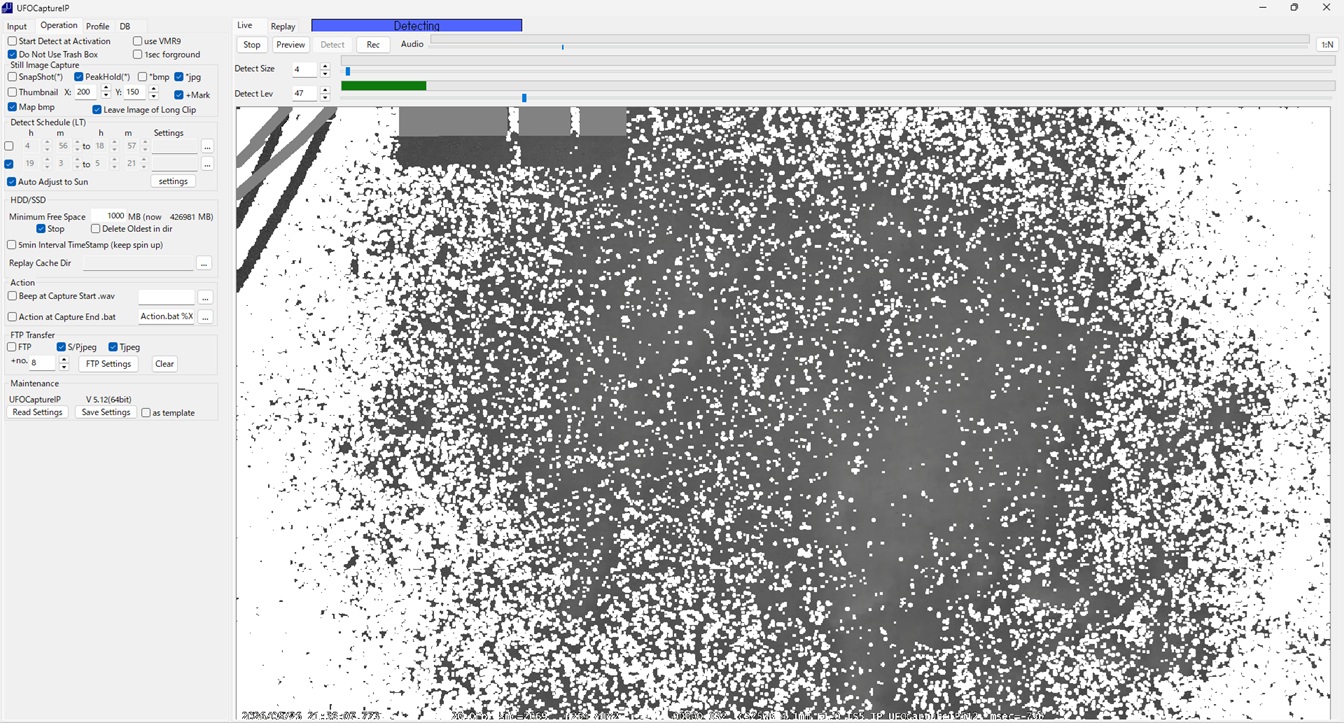The height and width of the screenshot is (723, 1344).
Task: Enable SnapShot(*) still image capture
Action: pyautogui.click(x=12, y=77)
